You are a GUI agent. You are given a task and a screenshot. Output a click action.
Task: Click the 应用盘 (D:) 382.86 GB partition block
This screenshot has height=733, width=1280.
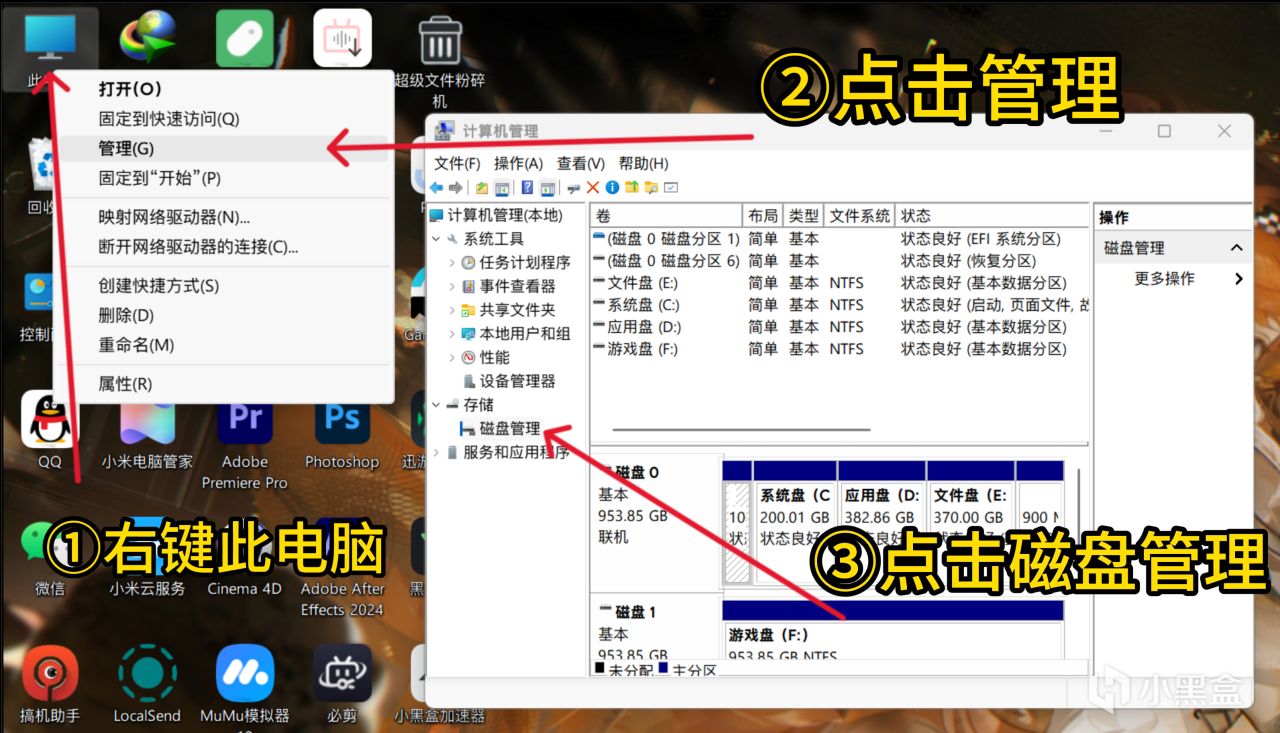click(x=881, y=522)
